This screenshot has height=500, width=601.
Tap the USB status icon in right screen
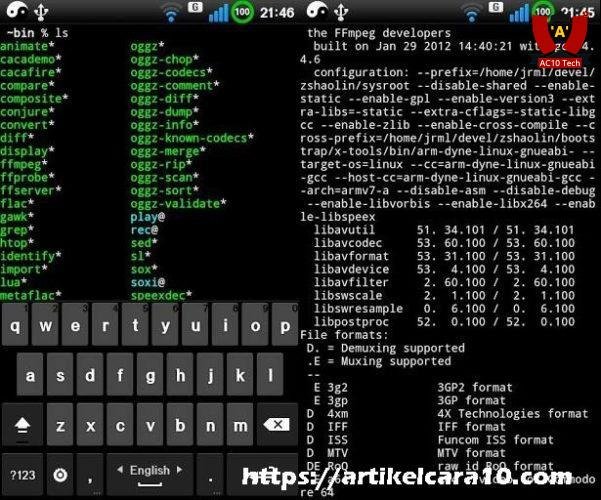[341, 12]
